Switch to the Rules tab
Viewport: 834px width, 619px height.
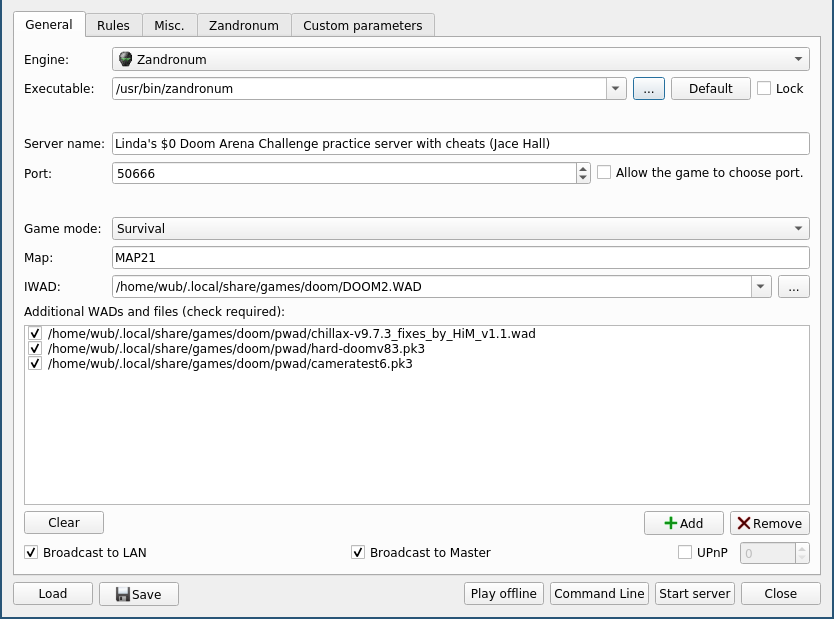click(113, 25)
